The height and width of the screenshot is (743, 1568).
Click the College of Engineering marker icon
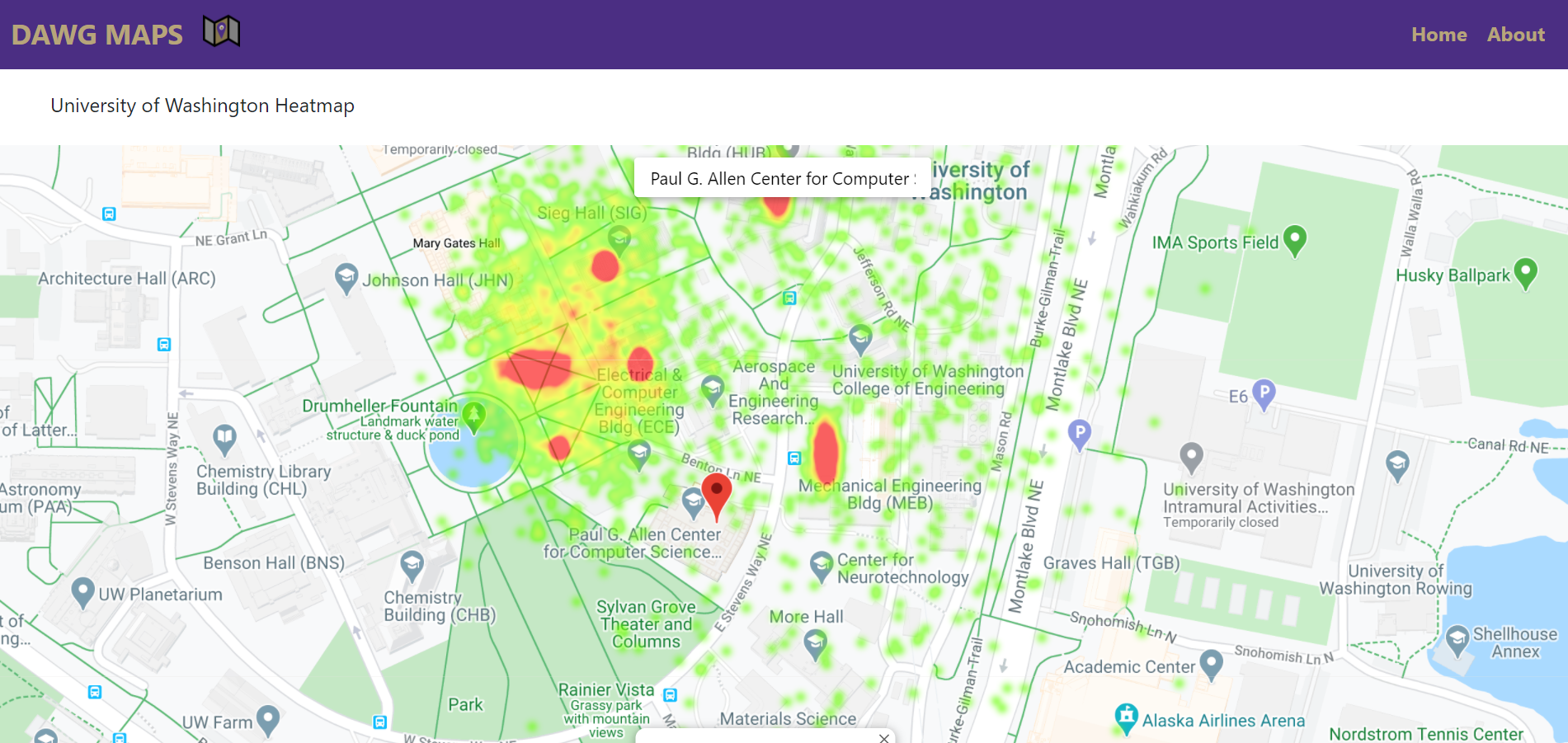click(x=860, y=340)
